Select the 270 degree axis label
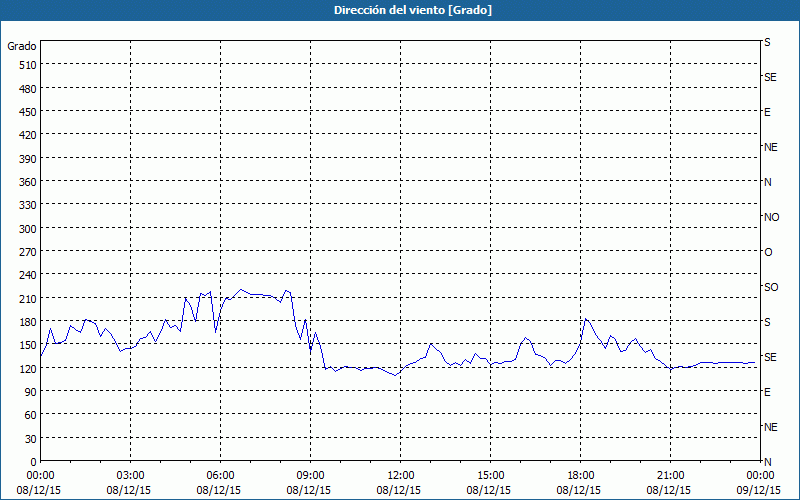This screenshot has height=500, width=800. 29,252
